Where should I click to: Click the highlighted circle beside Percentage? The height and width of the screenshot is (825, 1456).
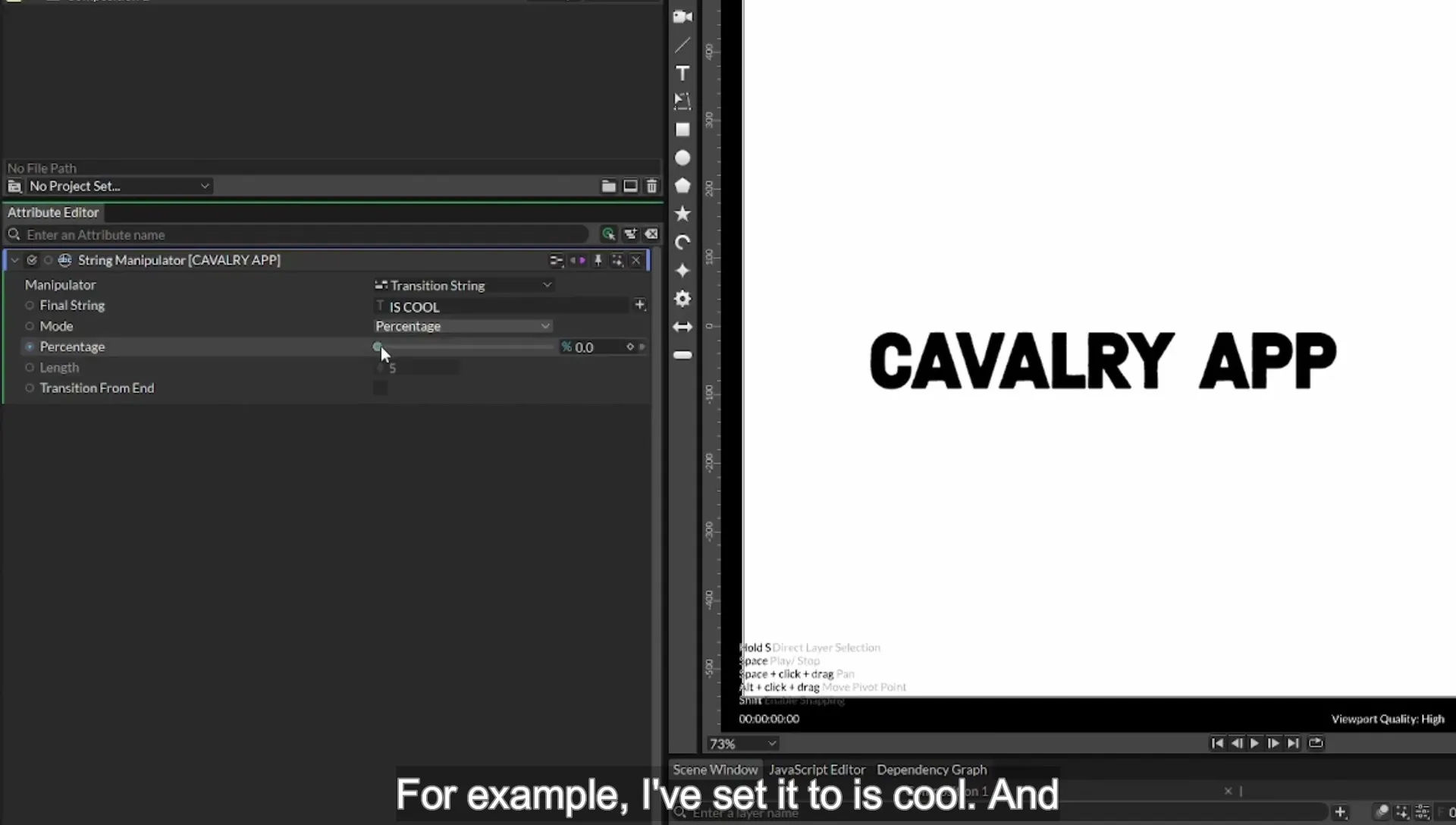[x=30, y=347]
